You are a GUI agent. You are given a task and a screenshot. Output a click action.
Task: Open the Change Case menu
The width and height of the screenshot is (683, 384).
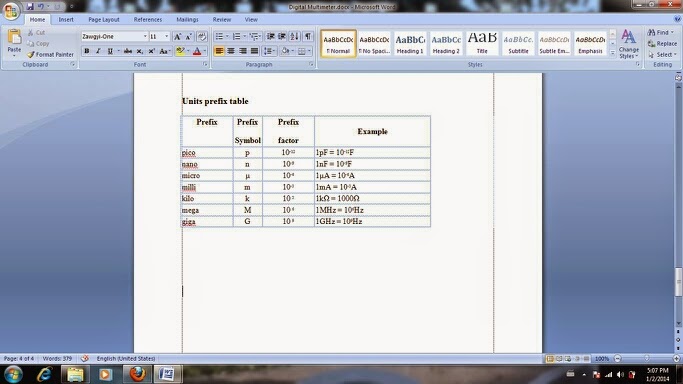[164, 51]
